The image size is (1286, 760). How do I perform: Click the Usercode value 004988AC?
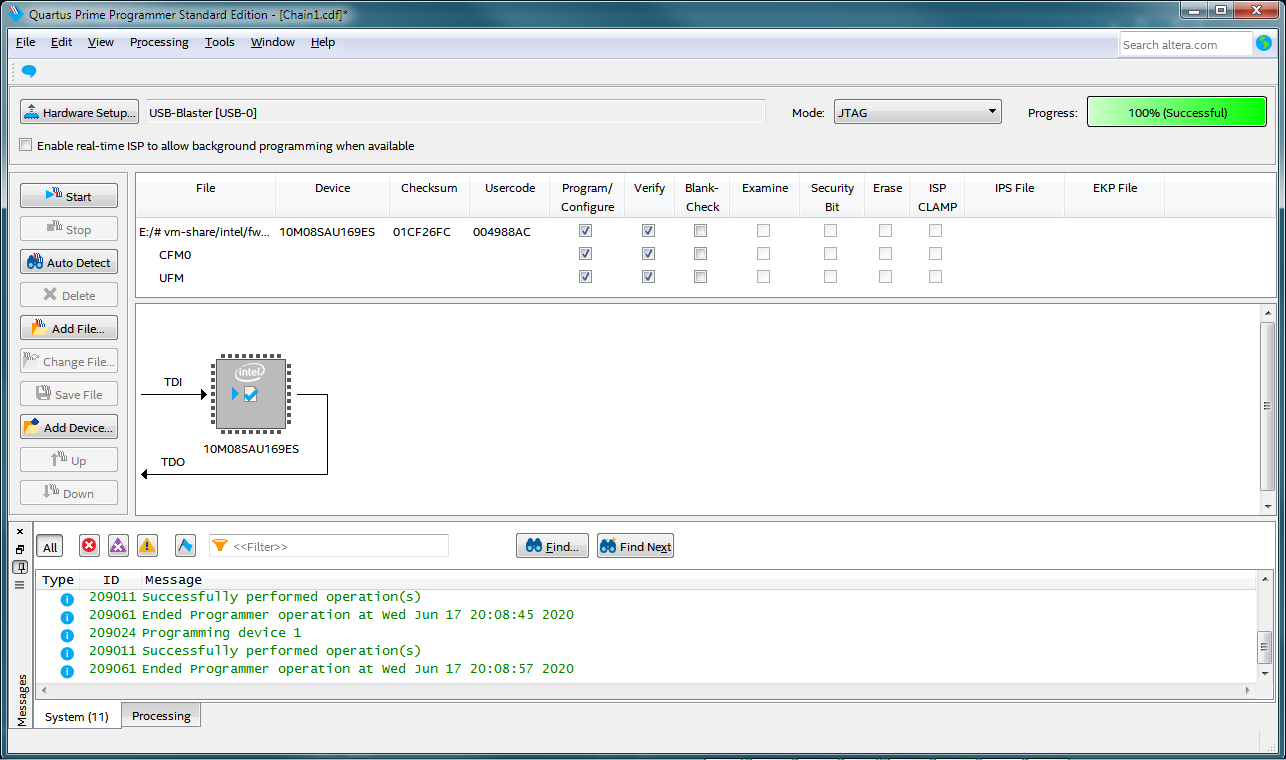click(502, 231)
